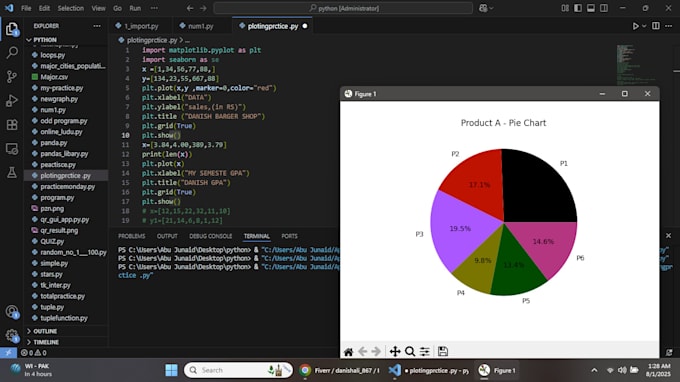680x382 pixels.
Task: Open the Explorer view in activity bar
Action: (x=12, y=29)
